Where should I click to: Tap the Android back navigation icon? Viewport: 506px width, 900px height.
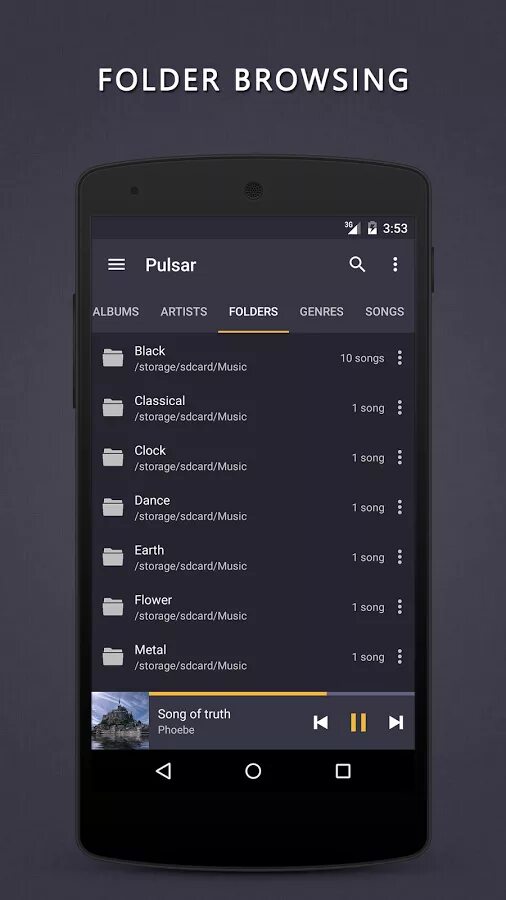tap(164, 771)
